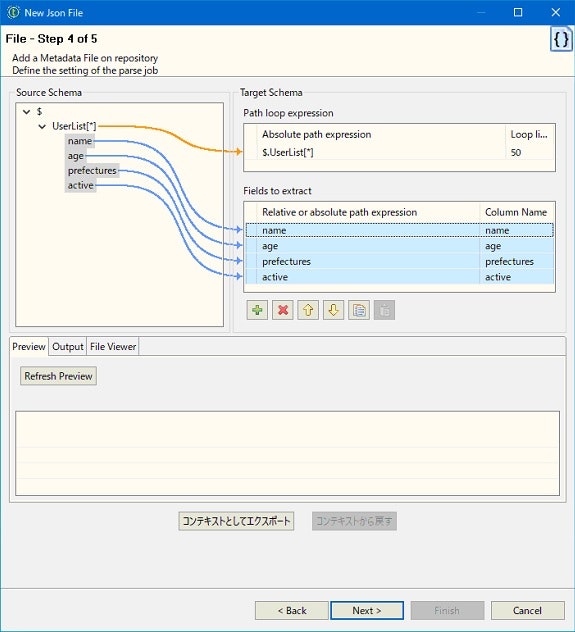This screenshot has height=632, width=575.
Task: Select the active node in Source Schema
Action: (81, 185)
